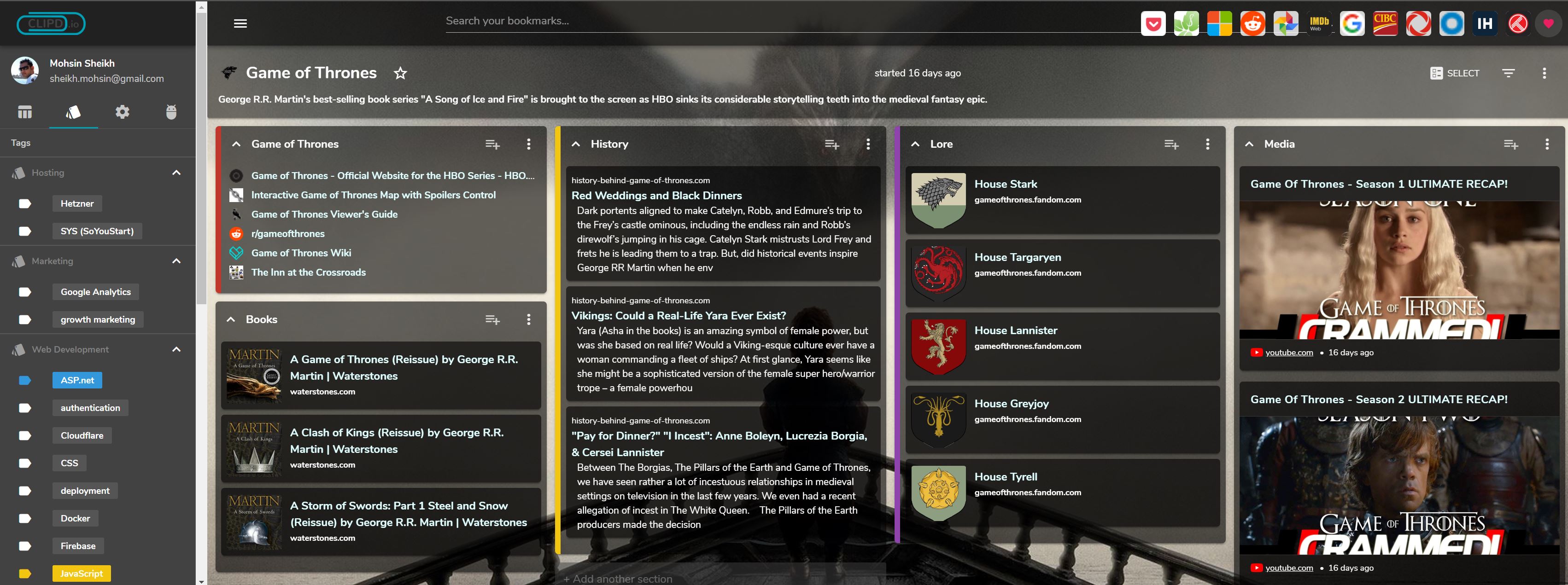Image resolution: width=1568 pixels, height=585 pixels.
Task: Open Lore section options menu
Action: click(x=1207, y=144)
